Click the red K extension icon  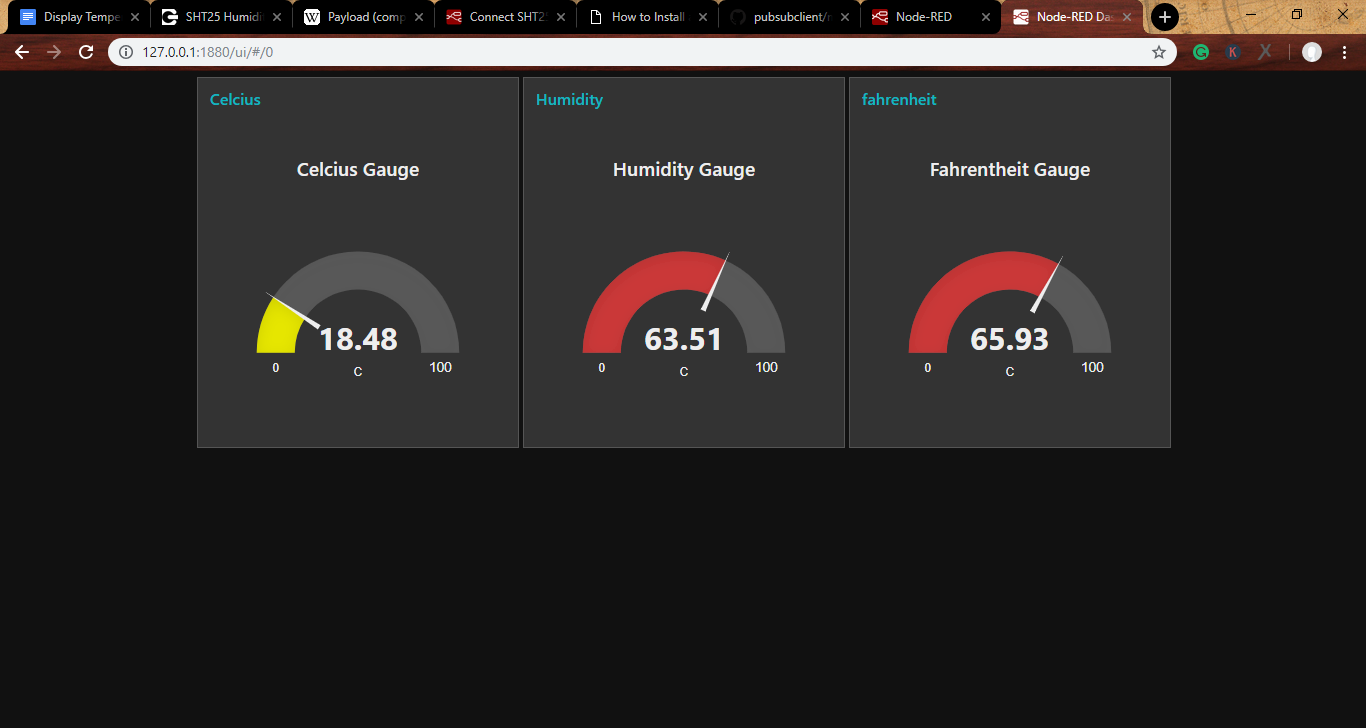[x=1232, y=51]
